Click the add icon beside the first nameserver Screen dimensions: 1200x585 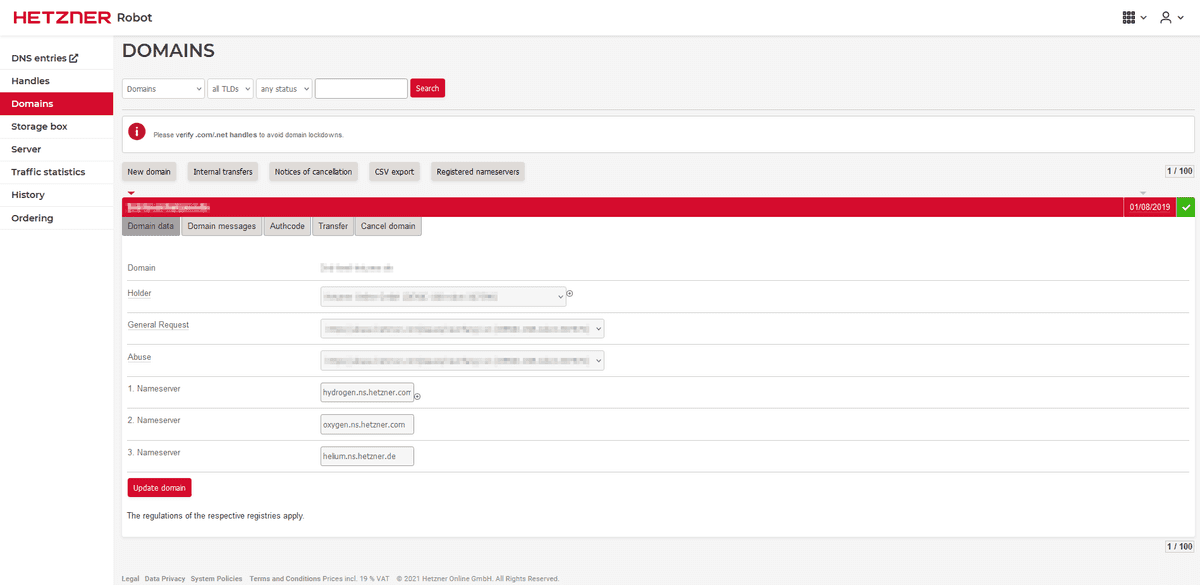[x=417, y=396]
